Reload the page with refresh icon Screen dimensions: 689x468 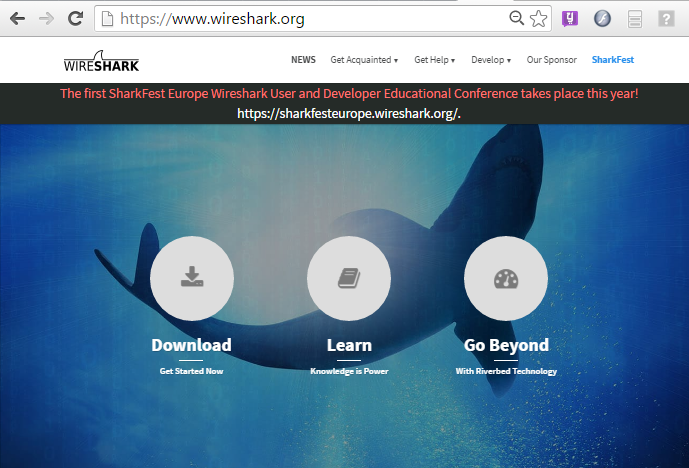point(76,18)
